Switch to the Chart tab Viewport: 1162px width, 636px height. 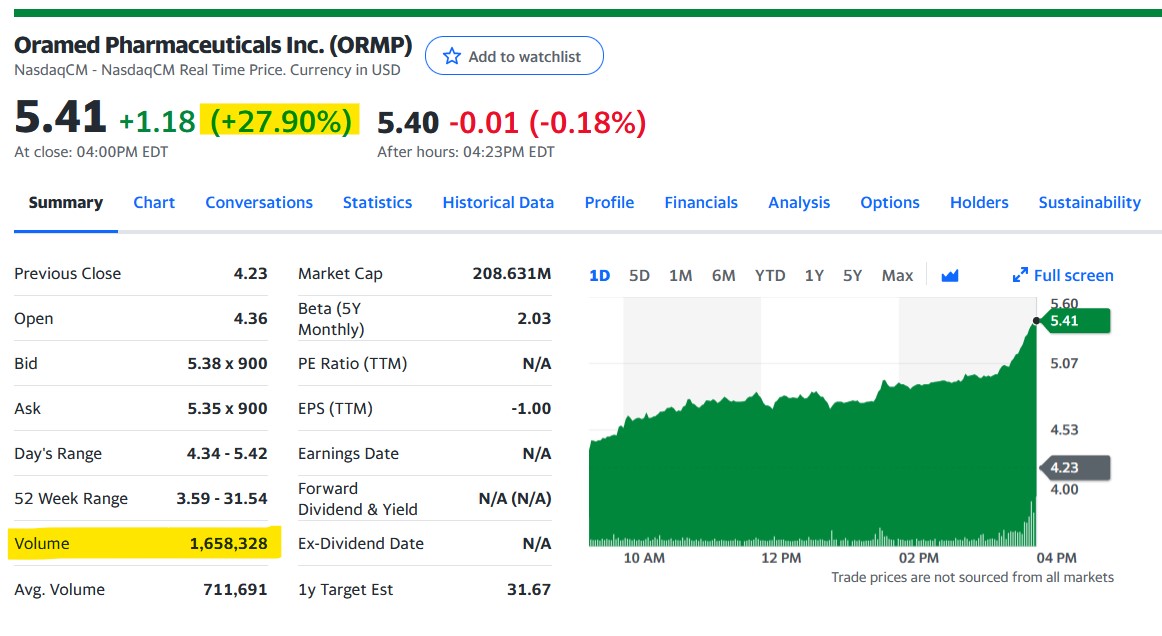pyautogui.click(x=154, y=202)
